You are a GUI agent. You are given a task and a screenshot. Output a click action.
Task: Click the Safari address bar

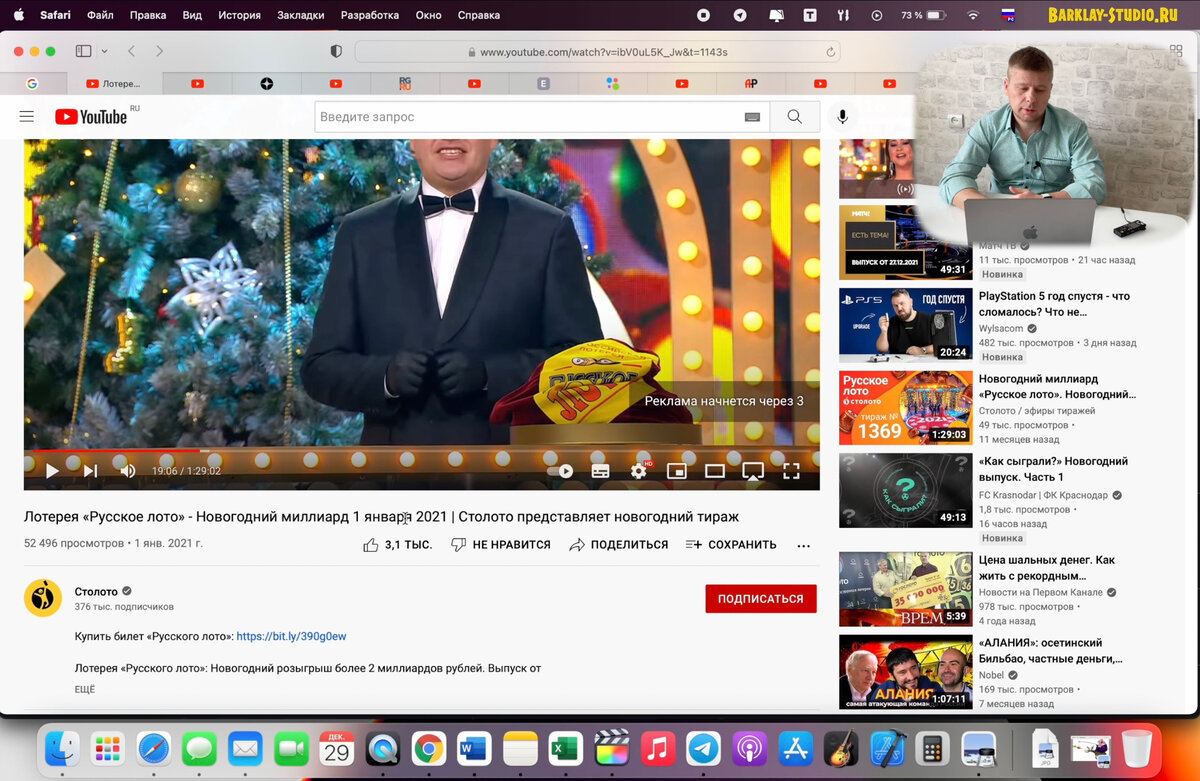(597, 52)
